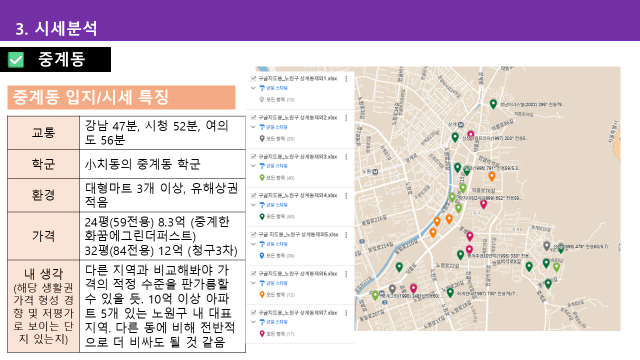
Task: Select the gray pin in right-side cluster
Action: coord(547,246)
